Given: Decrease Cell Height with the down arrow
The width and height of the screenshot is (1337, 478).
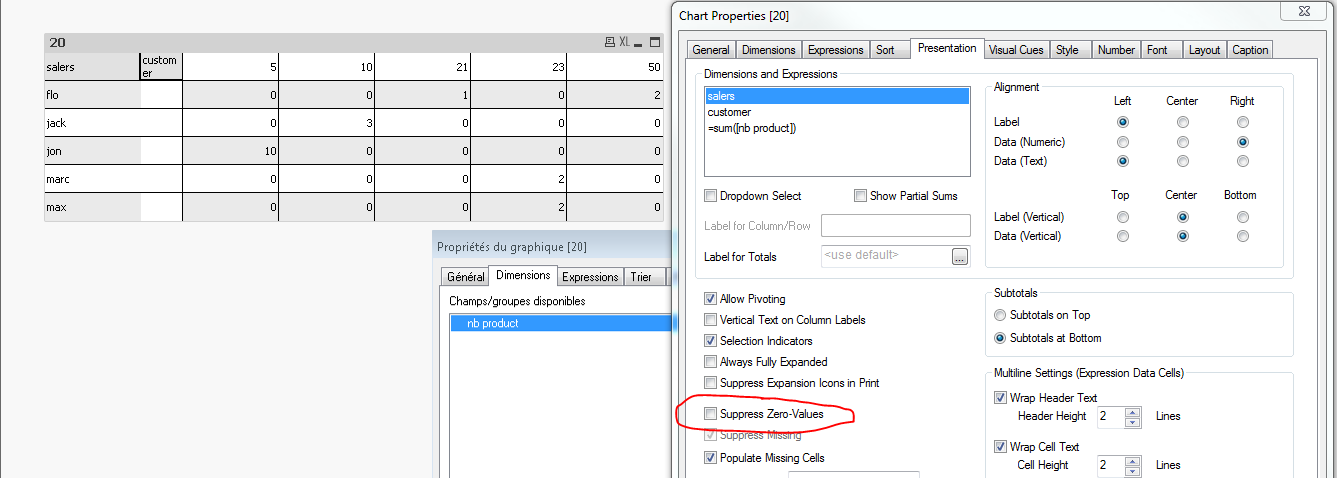Looking at the screenshot, I should 1132,470.
